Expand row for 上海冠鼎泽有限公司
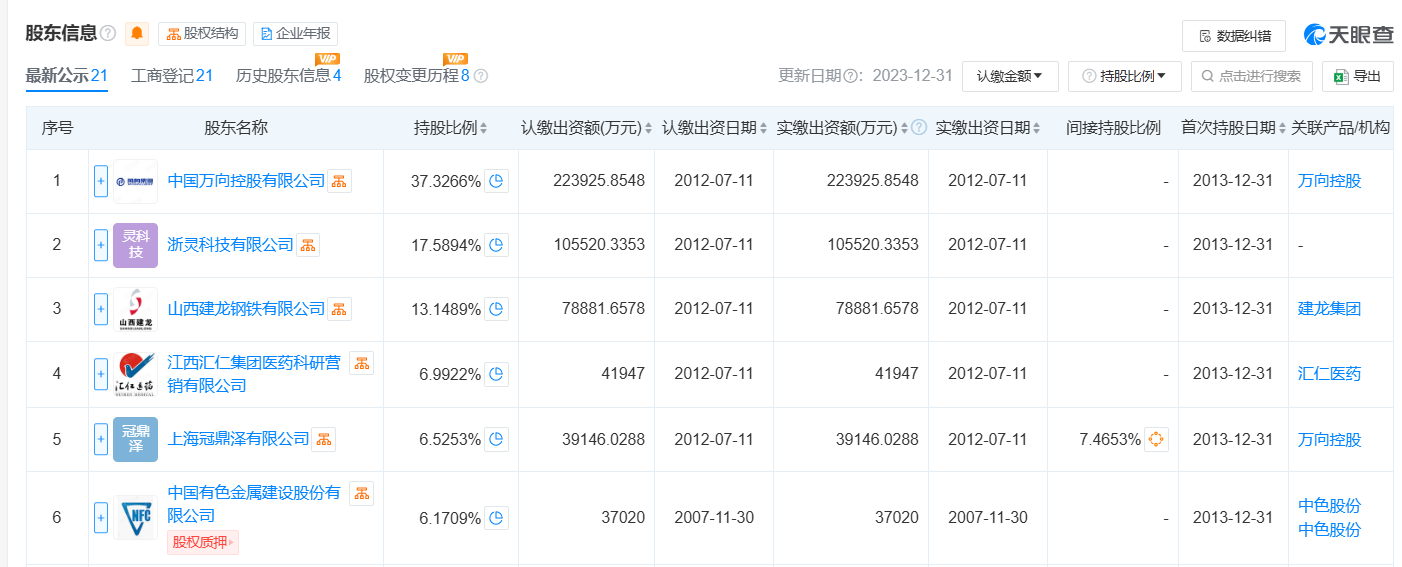 tap(100, 439)
